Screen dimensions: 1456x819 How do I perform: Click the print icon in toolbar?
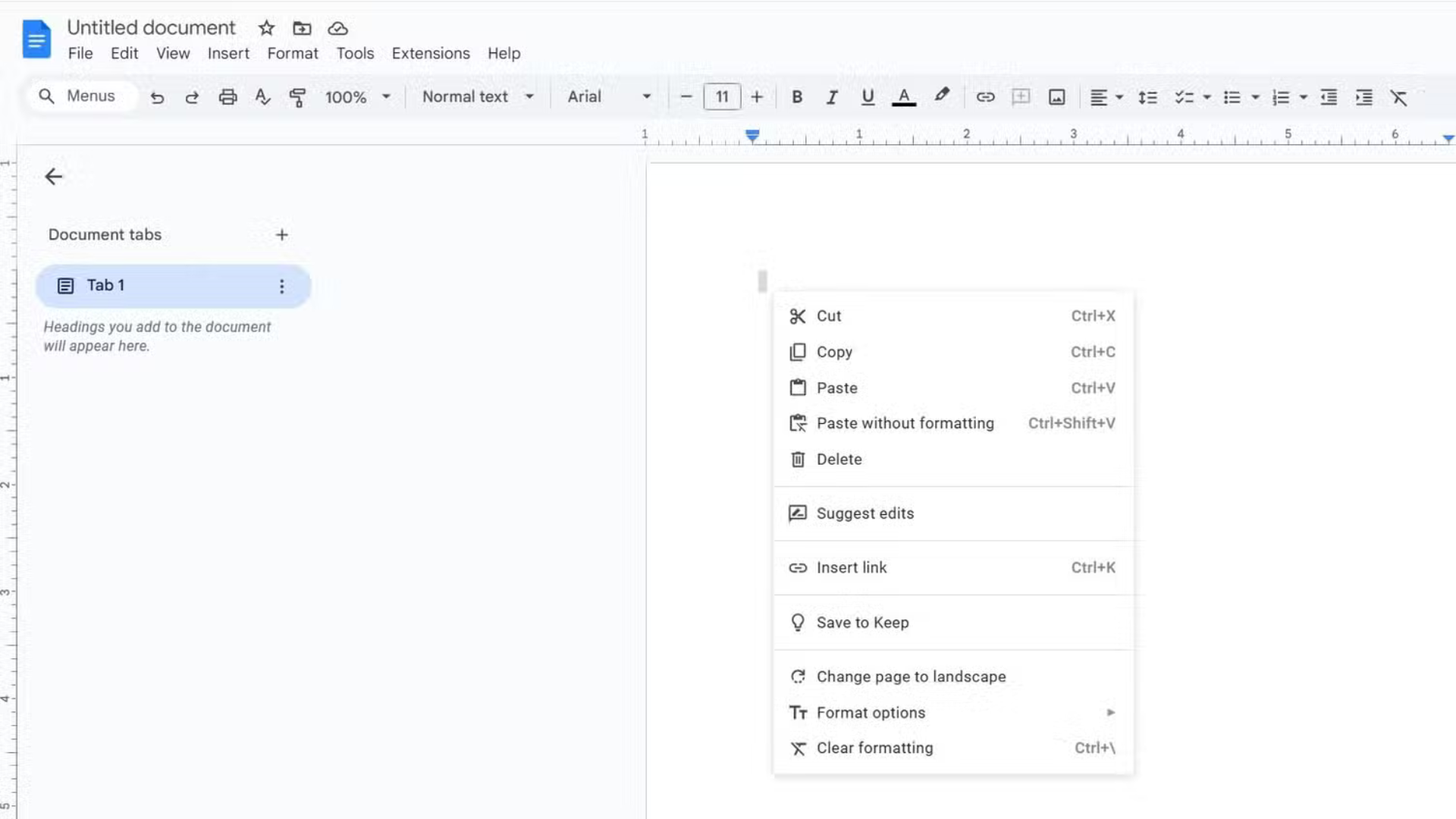[x=227, y=97]
